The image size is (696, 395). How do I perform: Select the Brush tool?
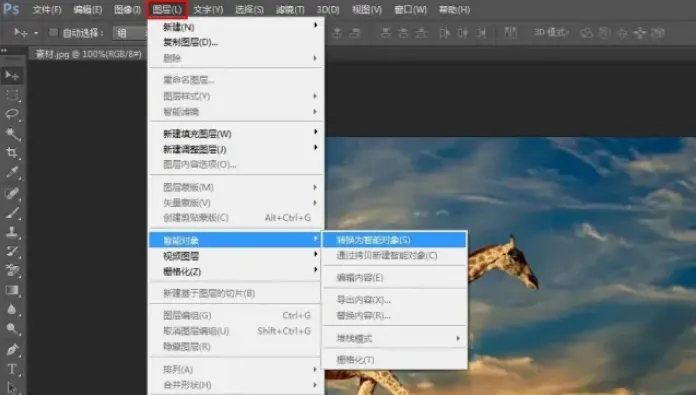(12, 213)
